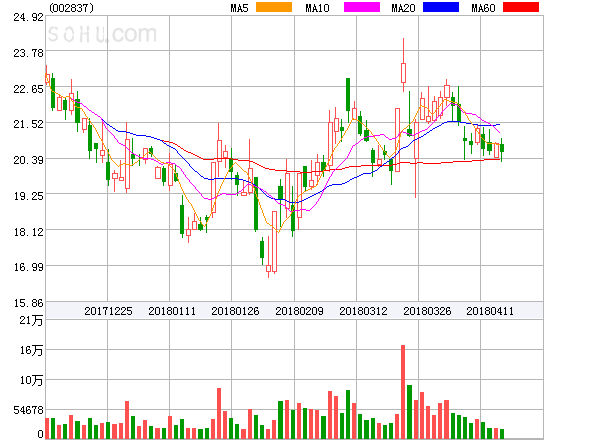The height and width of the screenshot is (440, 600).
Task: Click the 21万 volume axis label
Action: [x=31, y=320]
